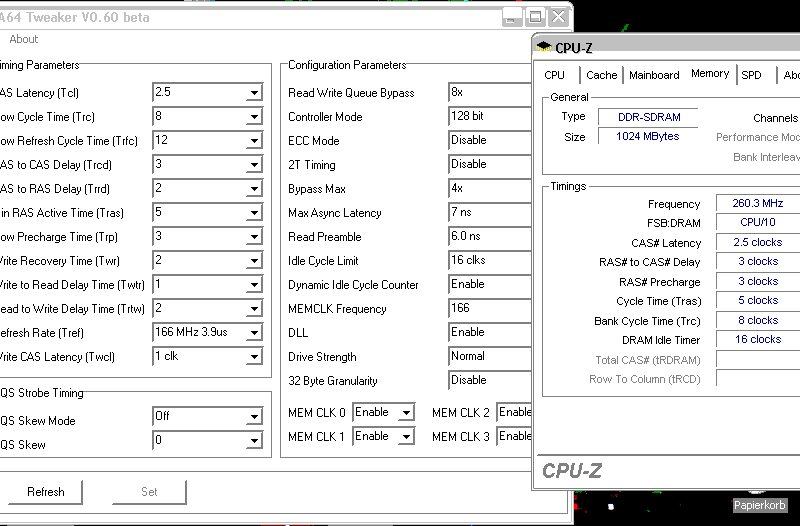Switch to the CPU tab in CPU-Z

pyautogui.click(x=554, y=76)
